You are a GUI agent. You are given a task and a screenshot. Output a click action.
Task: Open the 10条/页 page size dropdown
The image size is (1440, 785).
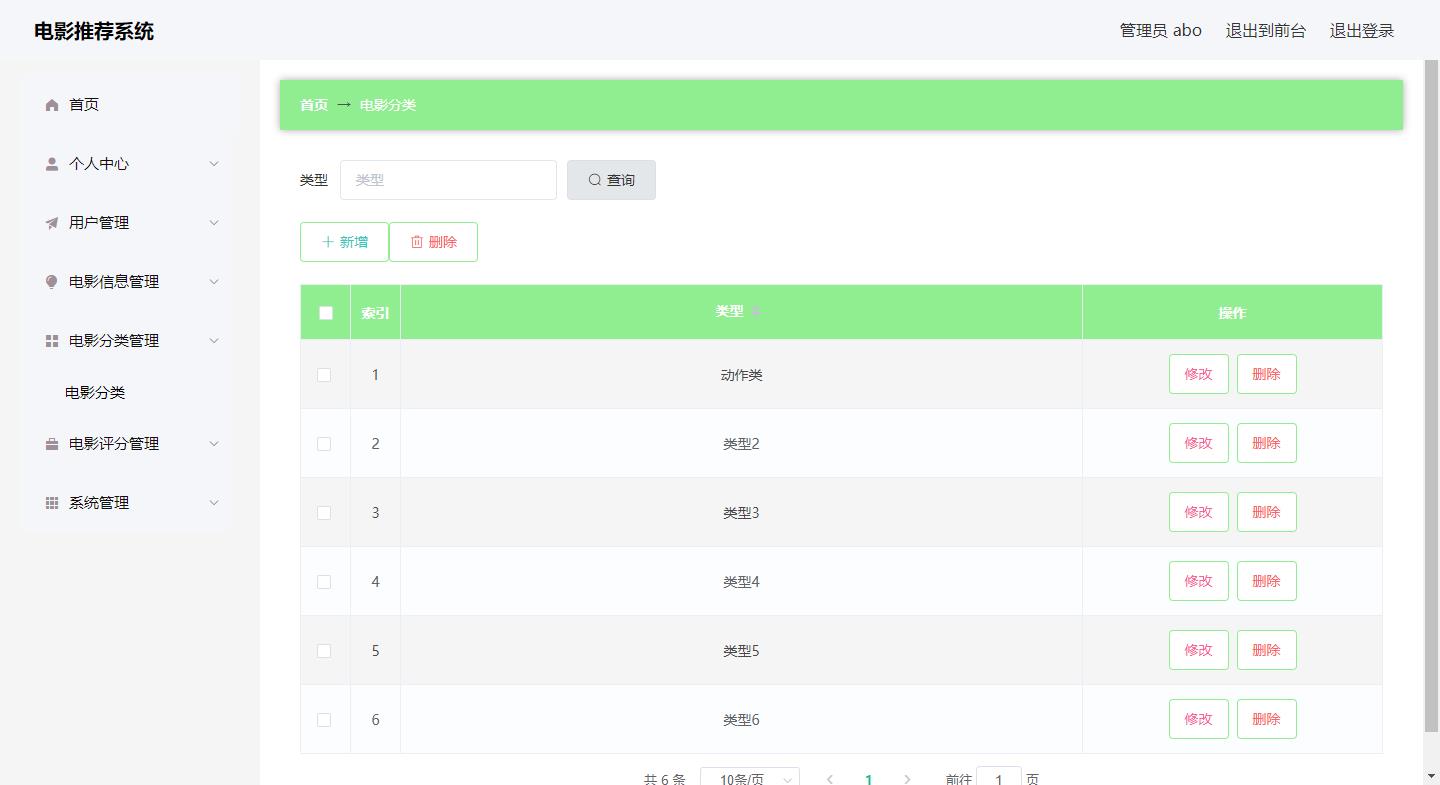[x=750, y=777]
